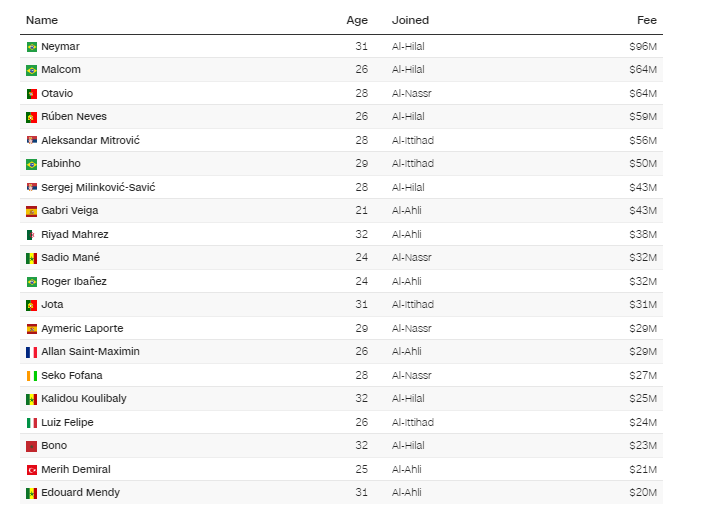Image resolution: width=713 pixels, height=518 pixels.
Task: Sort table by the Name column header
Action: (x=42, y=20)
